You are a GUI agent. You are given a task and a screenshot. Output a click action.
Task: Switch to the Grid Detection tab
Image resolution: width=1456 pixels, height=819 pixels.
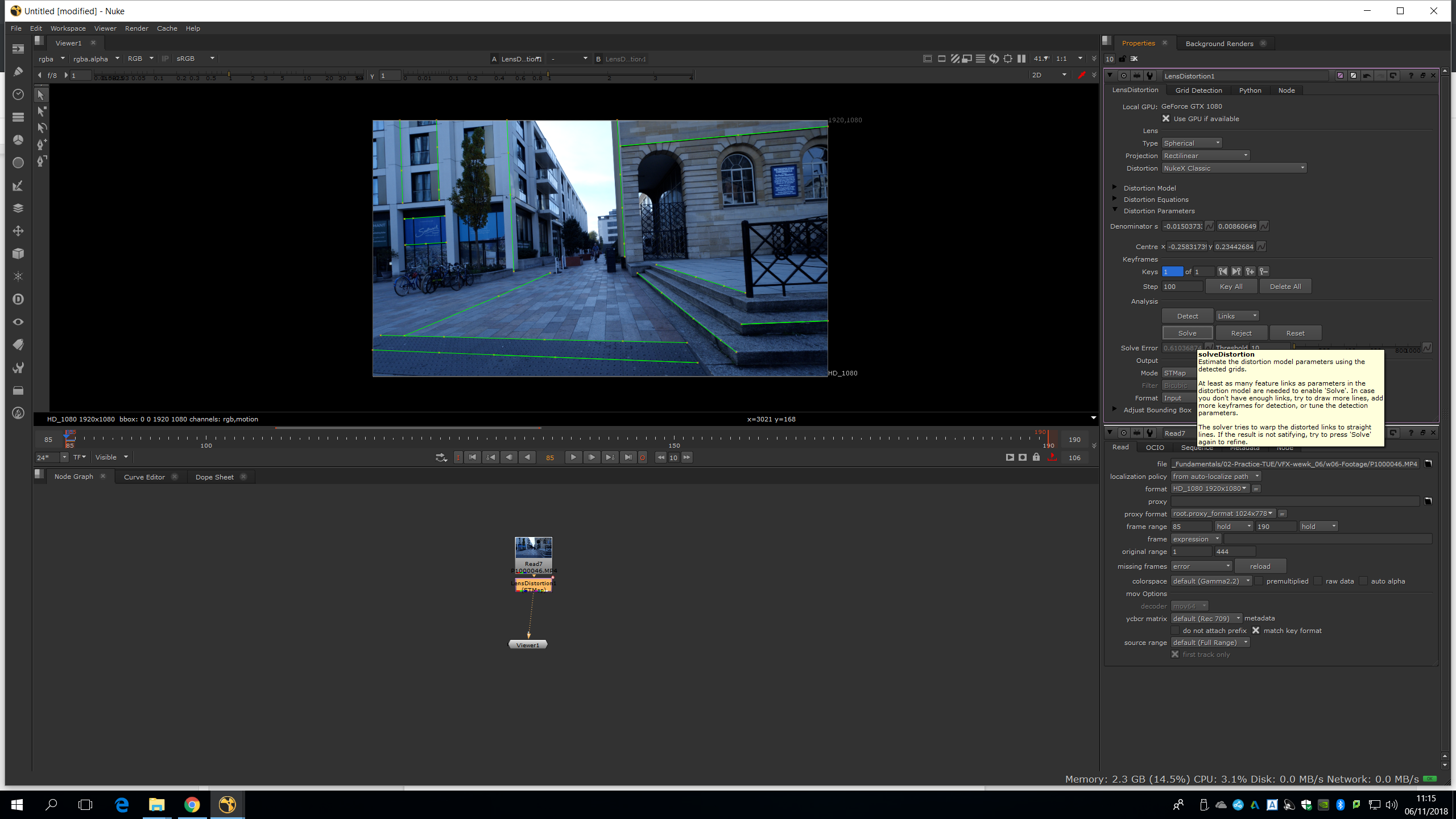pyautogui.click(x=1198, y=90)
